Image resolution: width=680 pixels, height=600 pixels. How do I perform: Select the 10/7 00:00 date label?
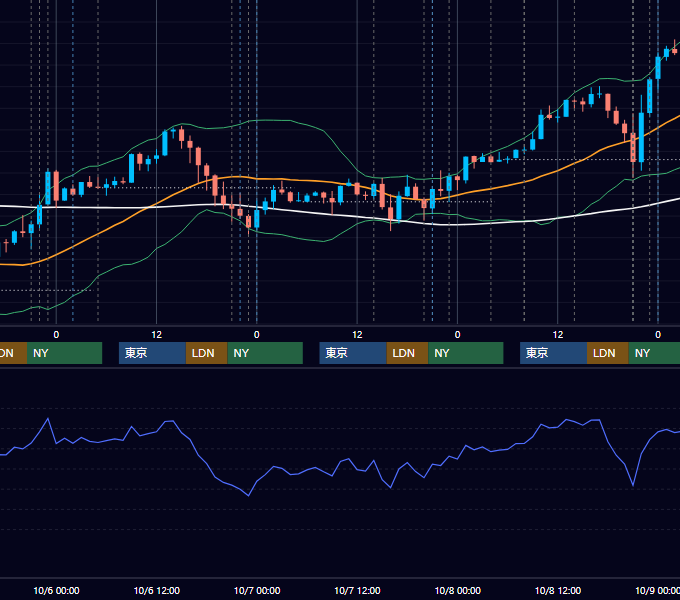pos(257,590)
